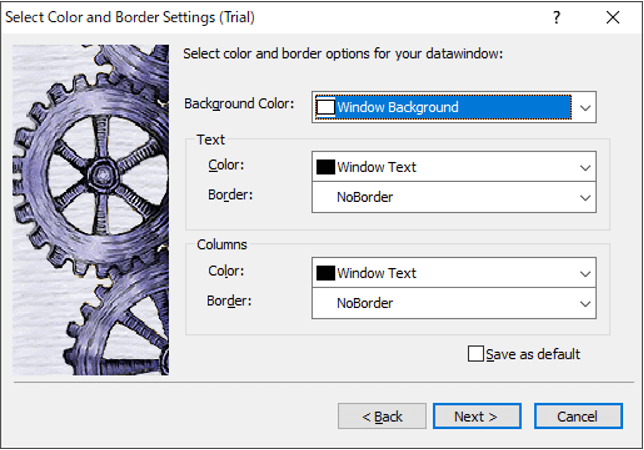Click the gears wizard illustration
This screenshot has width=644, height=450.
point(90,210)
